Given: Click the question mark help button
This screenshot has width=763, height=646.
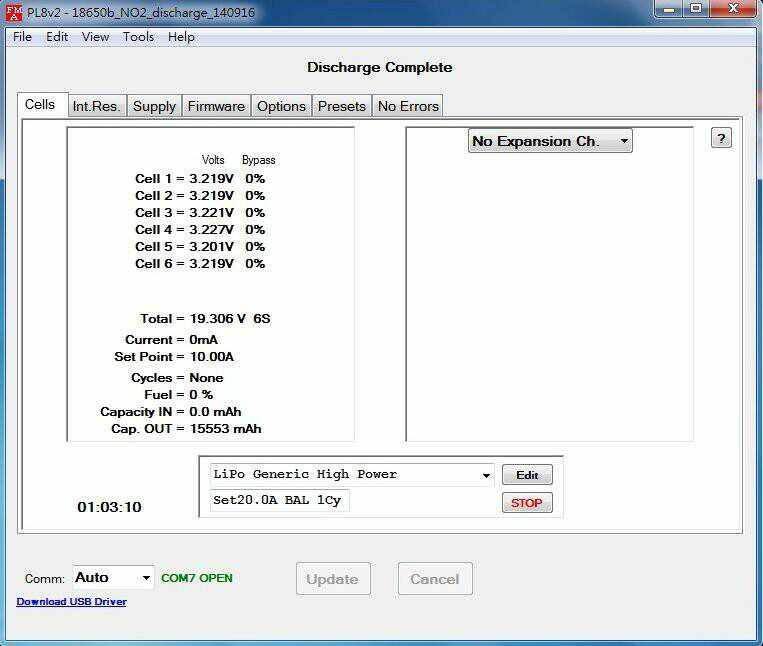Looking at the screenshot, I should 721,138.
